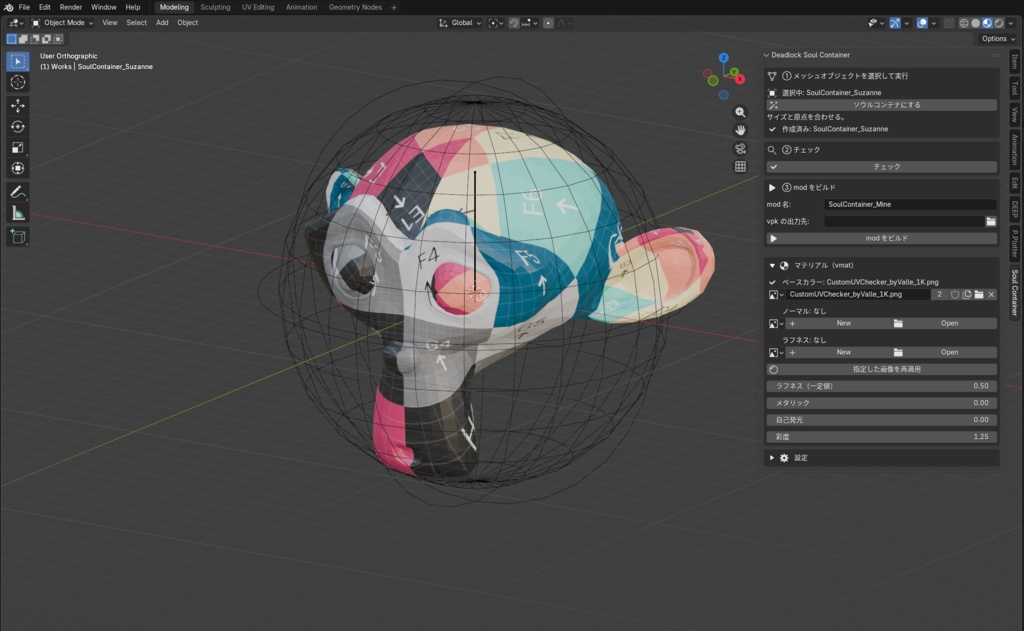Click Open for ラフネス texture
This screenshot has width=1024, height=631.
[944, 352]
